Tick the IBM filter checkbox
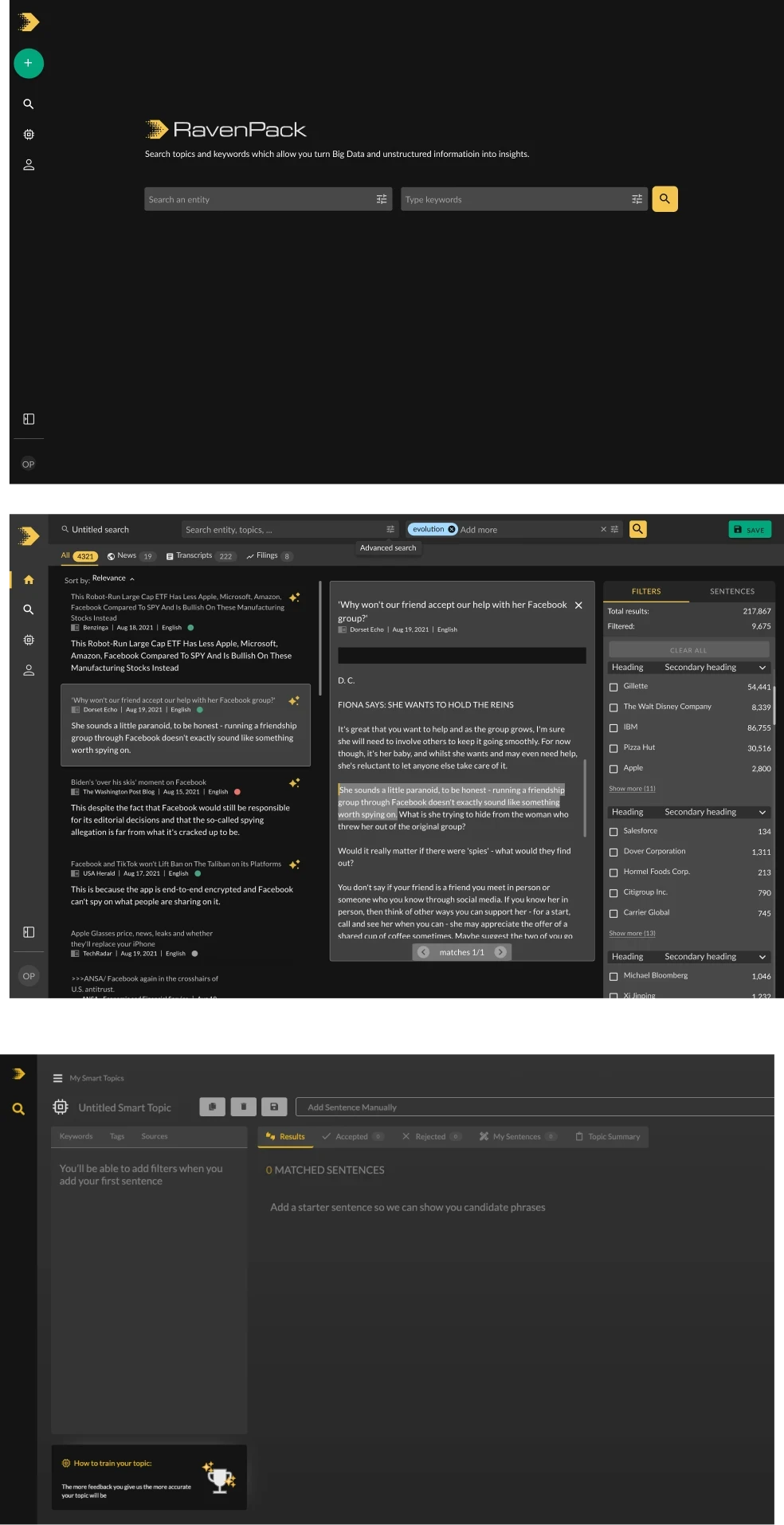This screenshot has height=1525, width=784. click(x=613, y=728)
